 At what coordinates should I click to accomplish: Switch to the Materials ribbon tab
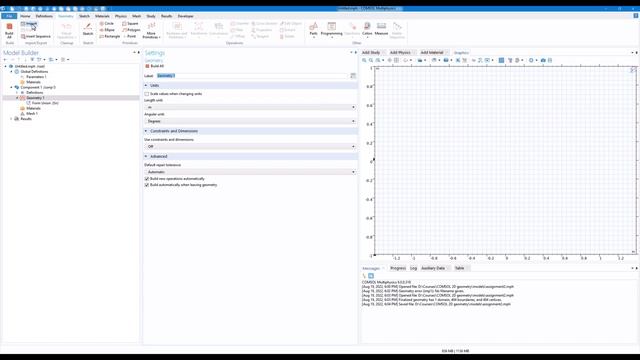click(102, 16)
